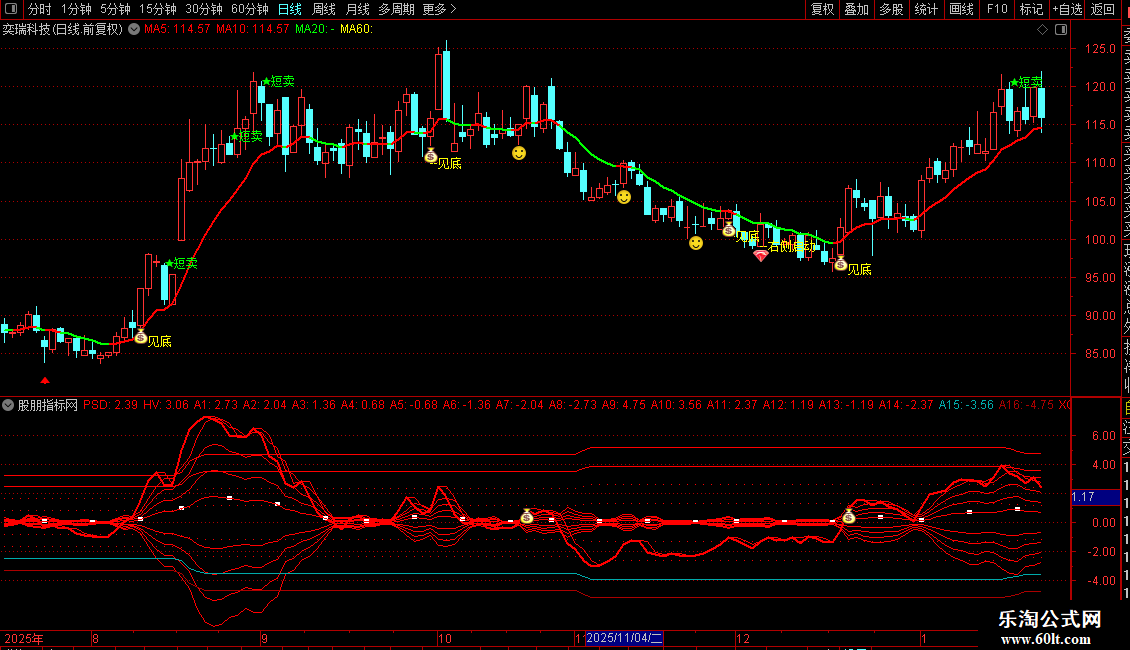
Task: Open sub-chart indicator dropdown next to 股朋指标网
Action: pyautogui.click(x=8, y=405)
